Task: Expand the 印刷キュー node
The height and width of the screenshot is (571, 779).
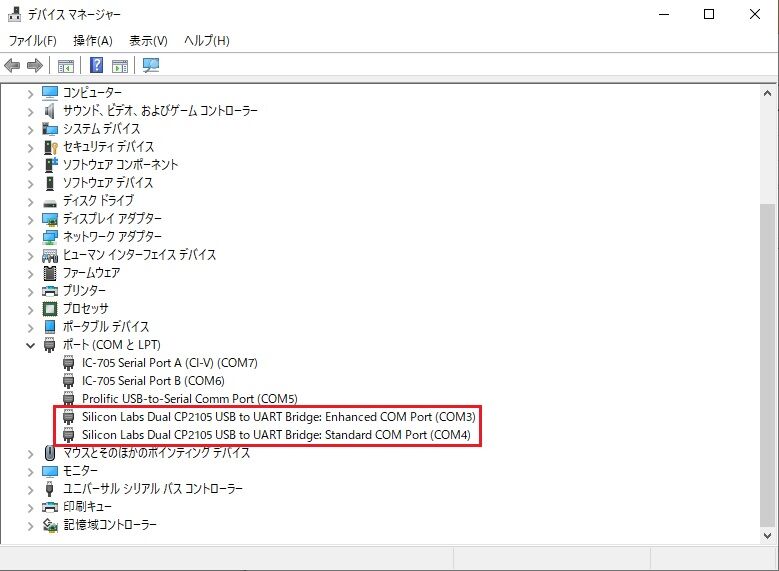Action: pos(30,508)
